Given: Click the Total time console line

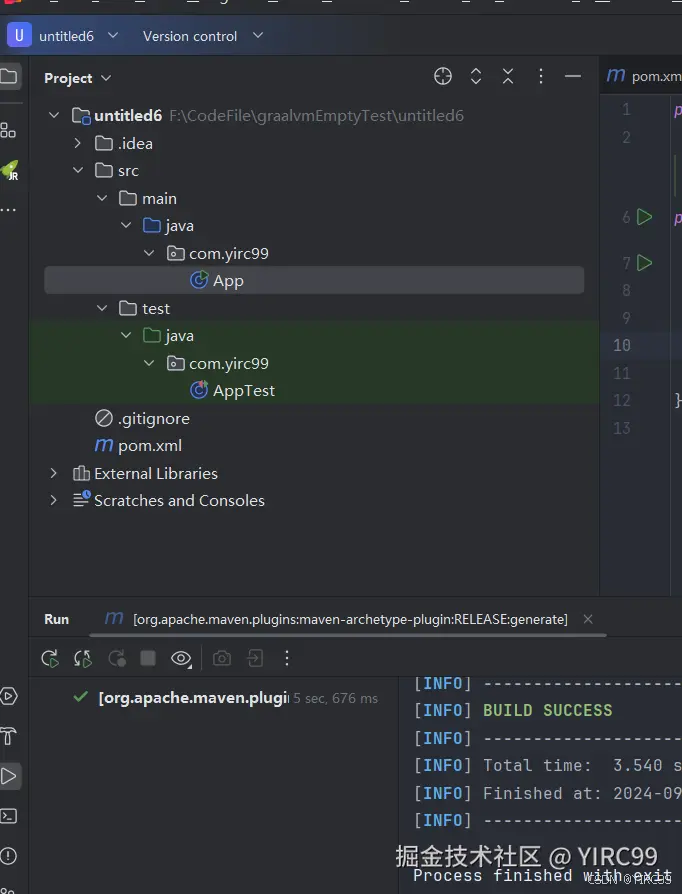Looking at the screenshot, I should pos(547,765).
